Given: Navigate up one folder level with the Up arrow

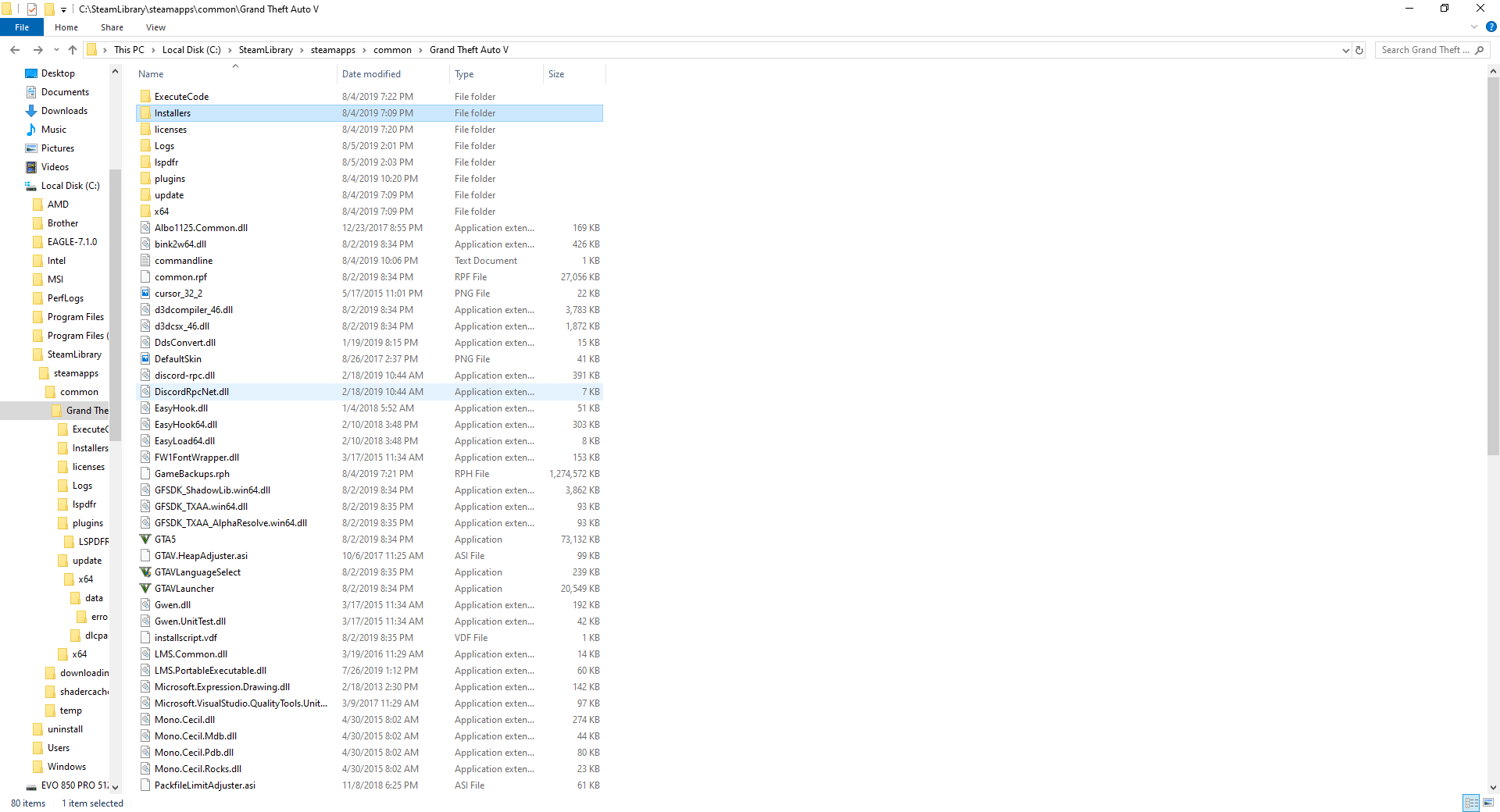Looking at the screenshot, I should (x=73, y=50).
